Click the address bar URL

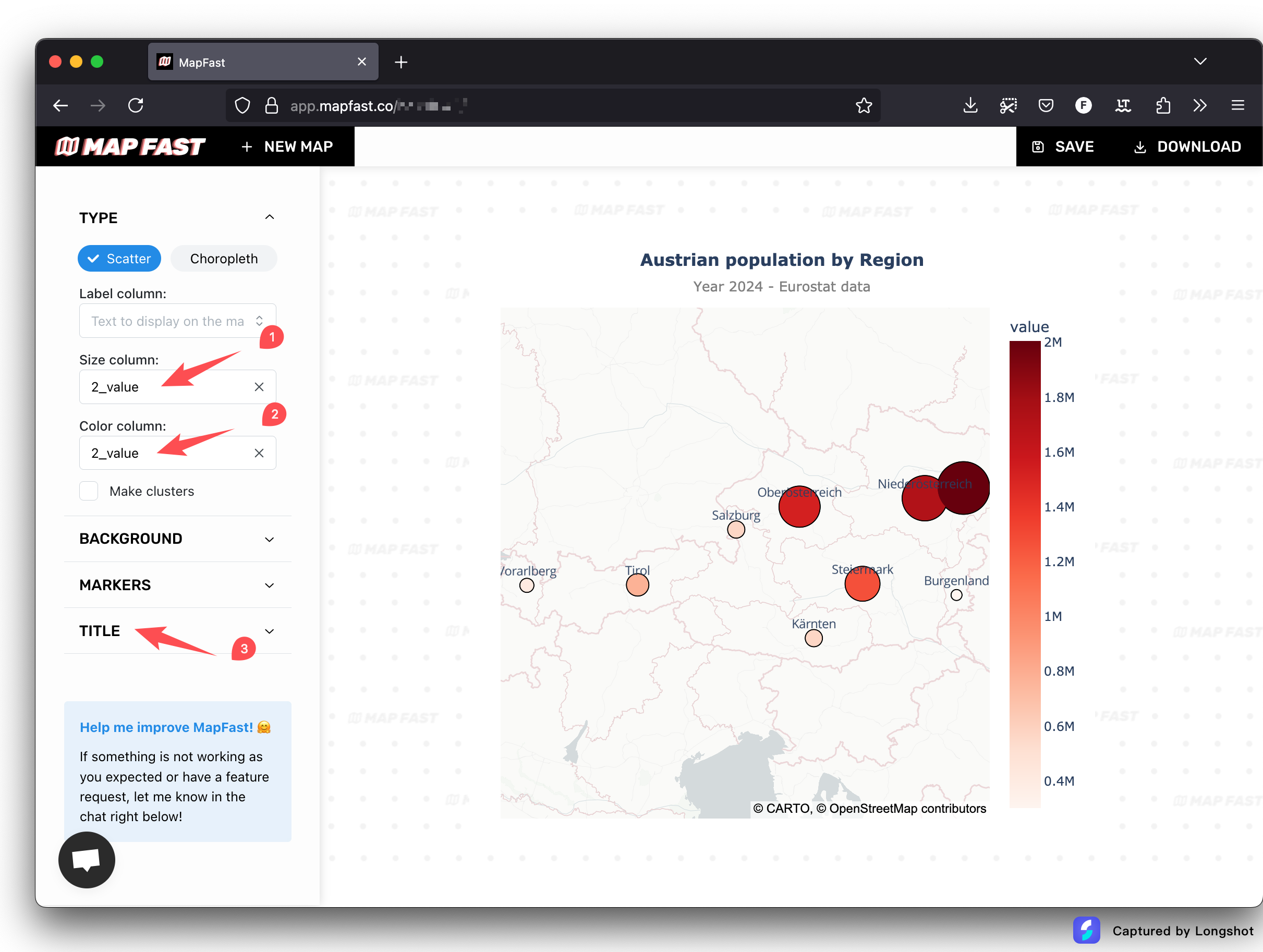coord(380,106)
